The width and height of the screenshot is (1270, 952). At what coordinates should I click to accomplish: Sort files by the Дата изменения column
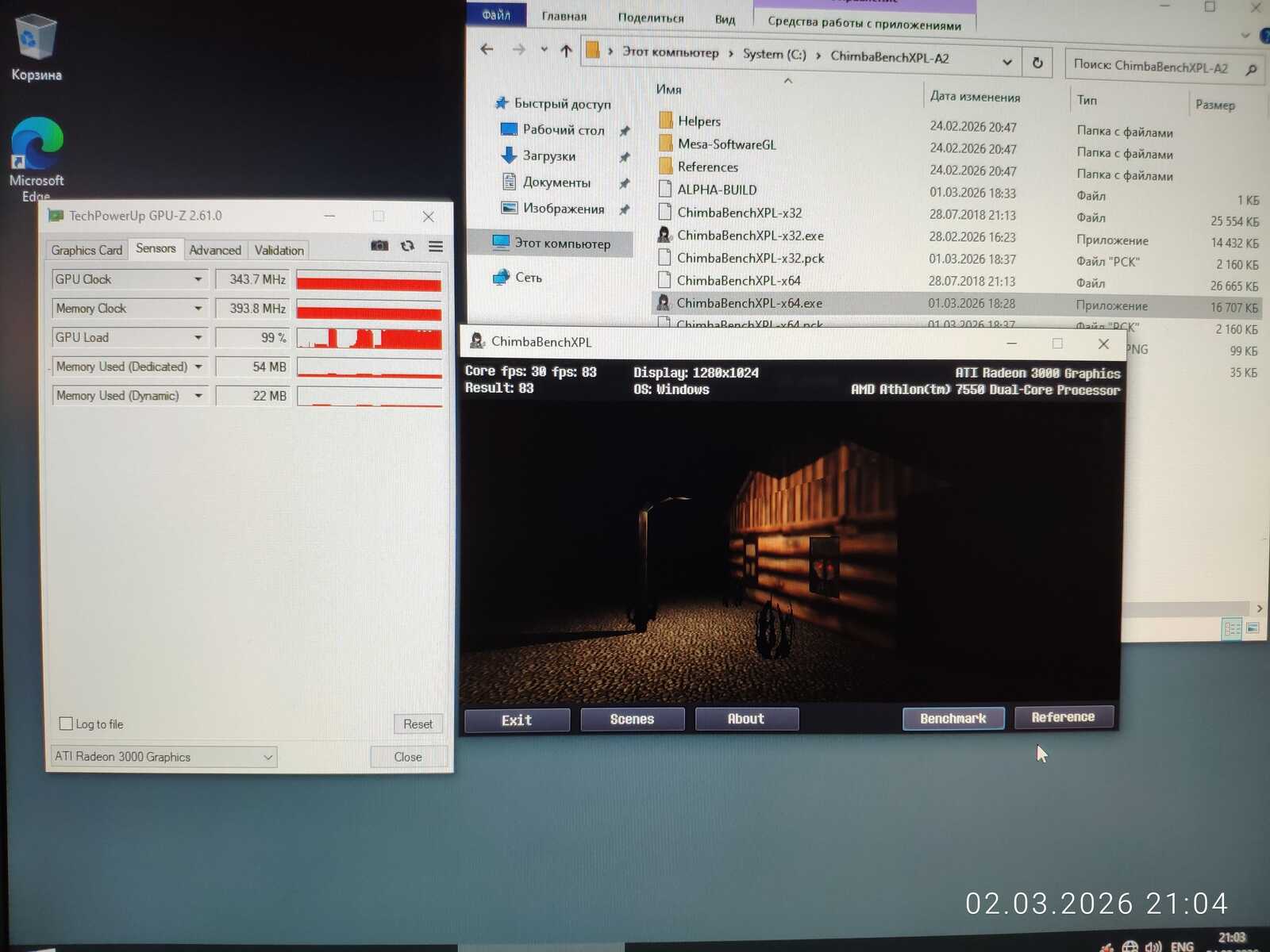click(975, 96)
